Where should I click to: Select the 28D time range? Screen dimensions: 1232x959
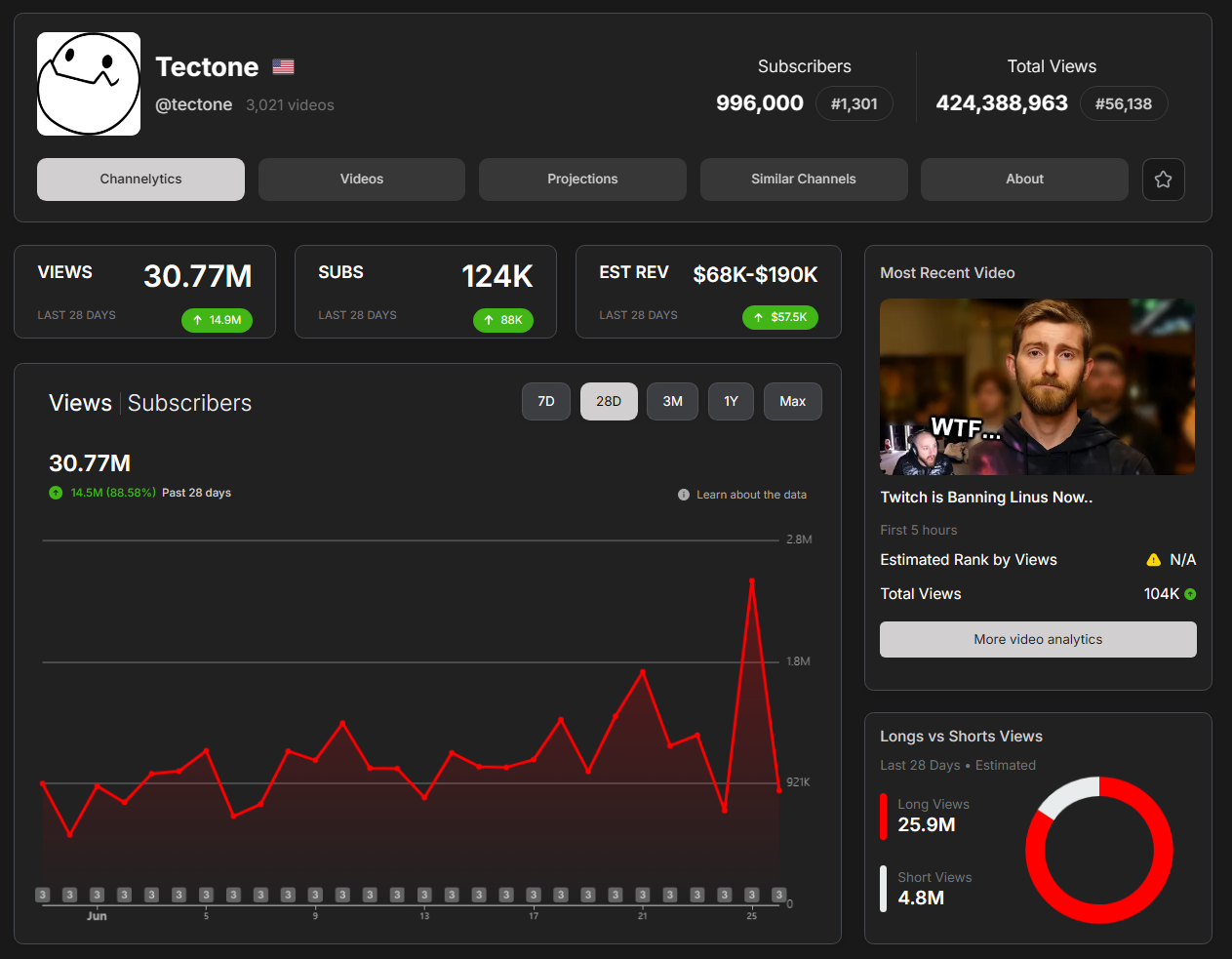[x=609, y=401]
